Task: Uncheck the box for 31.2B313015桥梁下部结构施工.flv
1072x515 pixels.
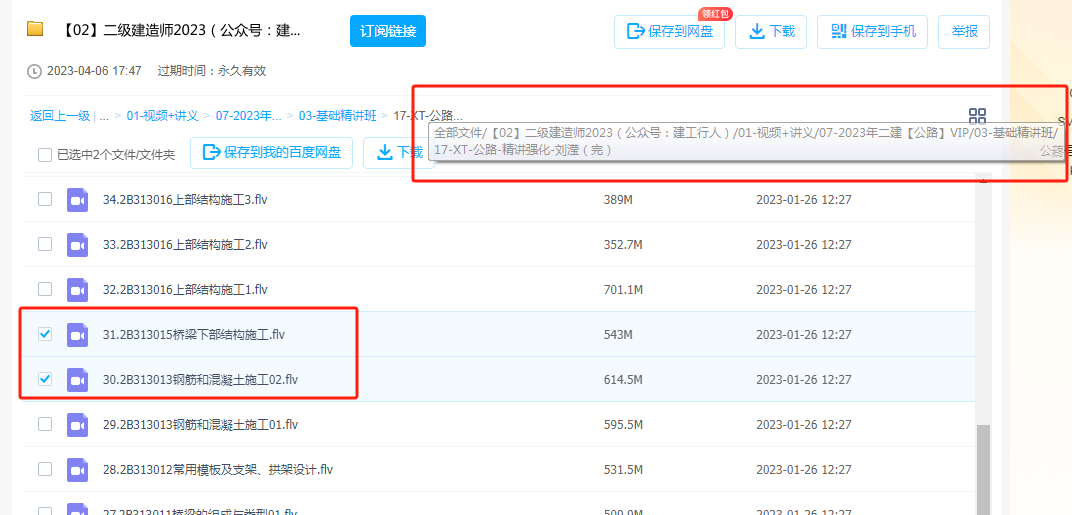Action: coord(45,334)
